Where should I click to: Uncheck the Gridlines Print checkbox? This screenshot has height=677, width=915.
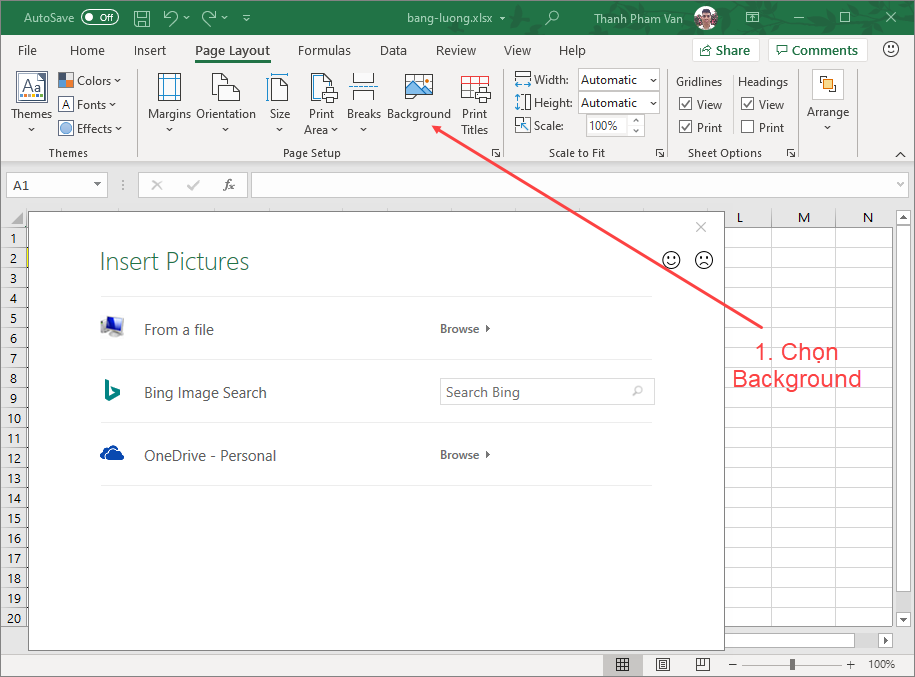point(686,127)
